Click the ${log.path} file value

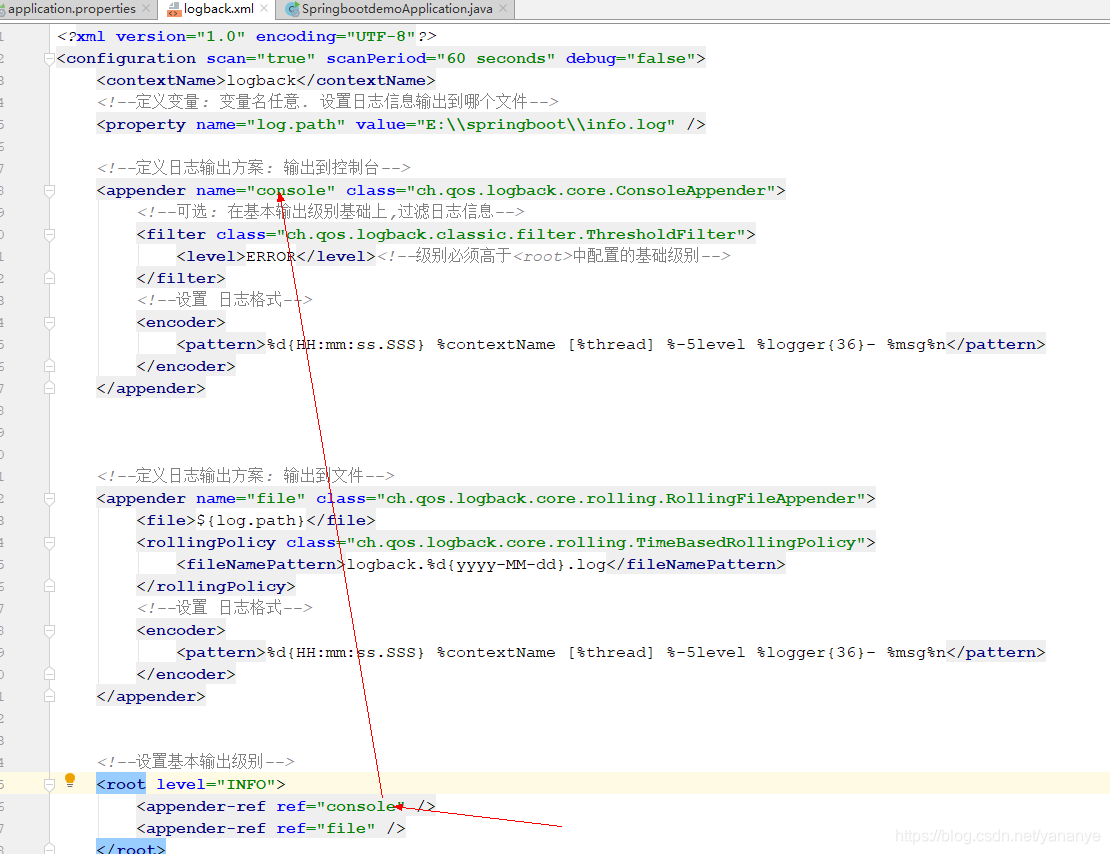pos(251,520)
